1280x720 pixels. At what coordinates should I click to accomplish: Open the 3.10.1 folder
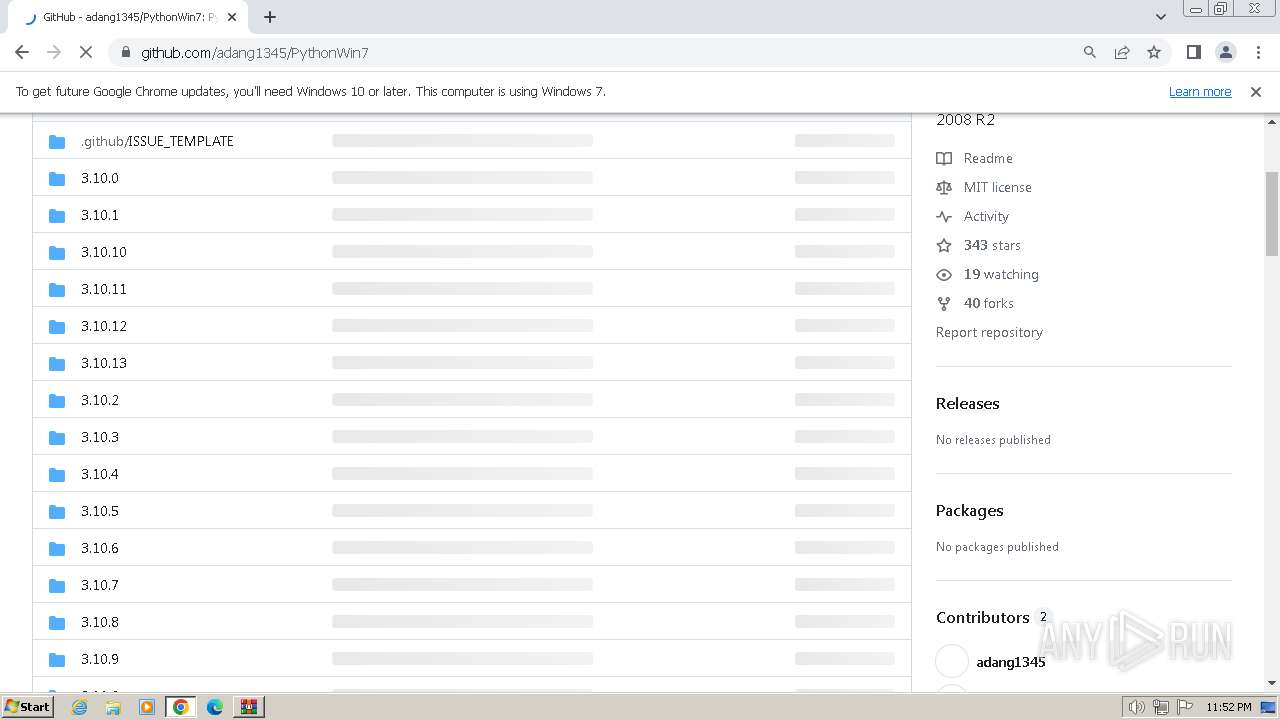[x=100, y=215]
